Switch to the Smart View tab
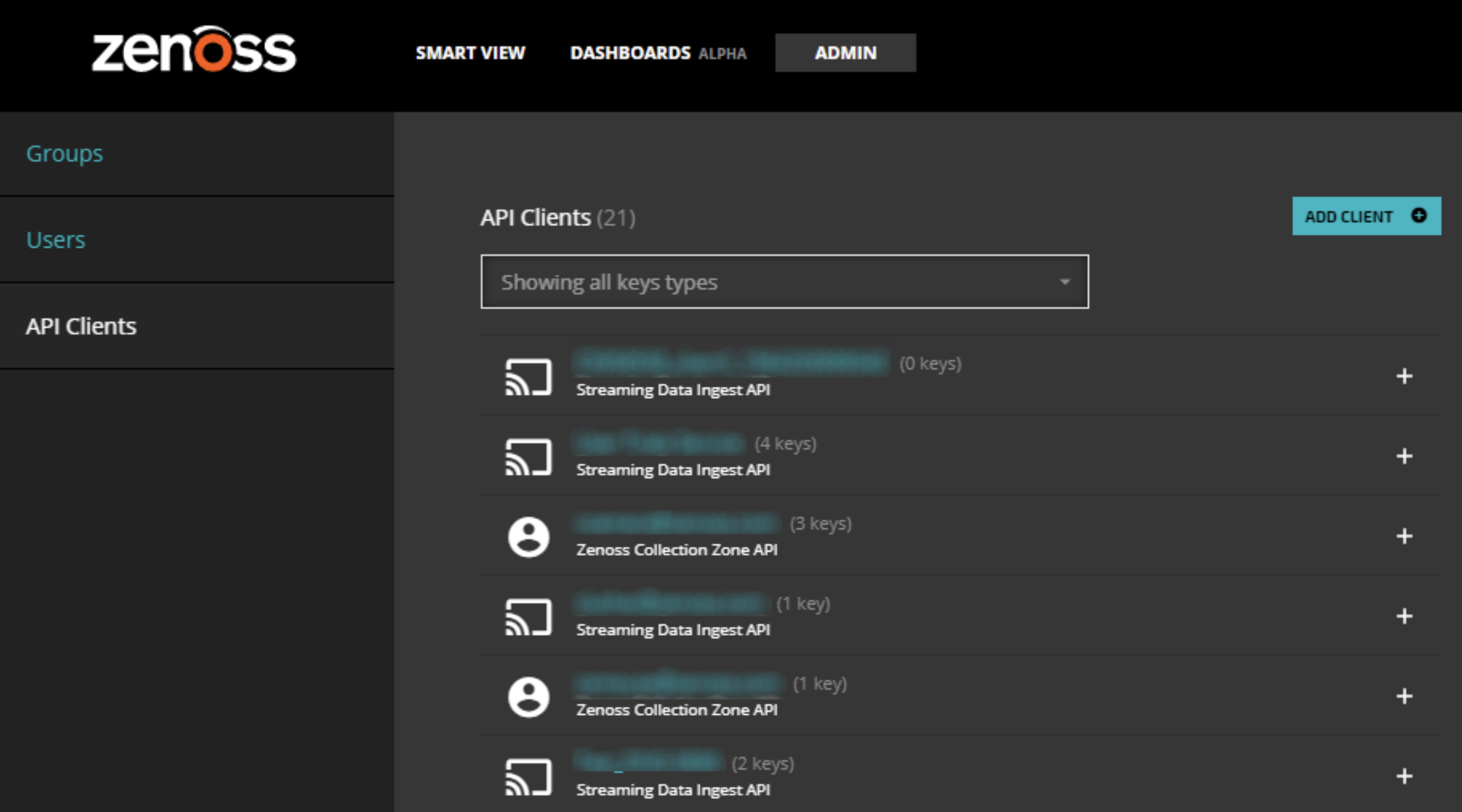 [470, 53]
